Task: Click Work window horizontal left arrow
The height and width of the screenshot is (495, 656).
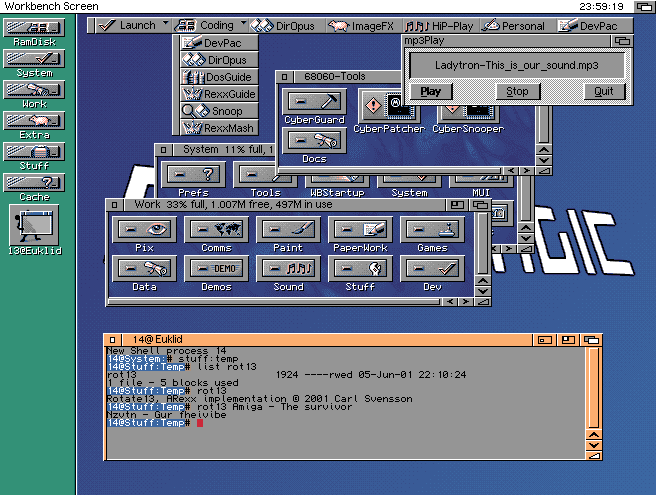Action: (450, 301)
